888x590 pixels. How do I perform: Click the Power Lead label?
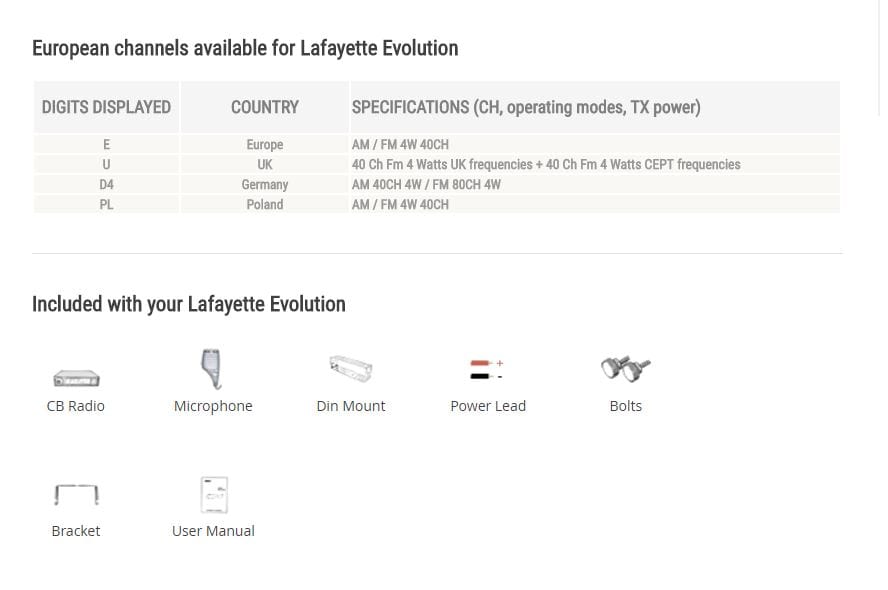click(x=488, y=406)
